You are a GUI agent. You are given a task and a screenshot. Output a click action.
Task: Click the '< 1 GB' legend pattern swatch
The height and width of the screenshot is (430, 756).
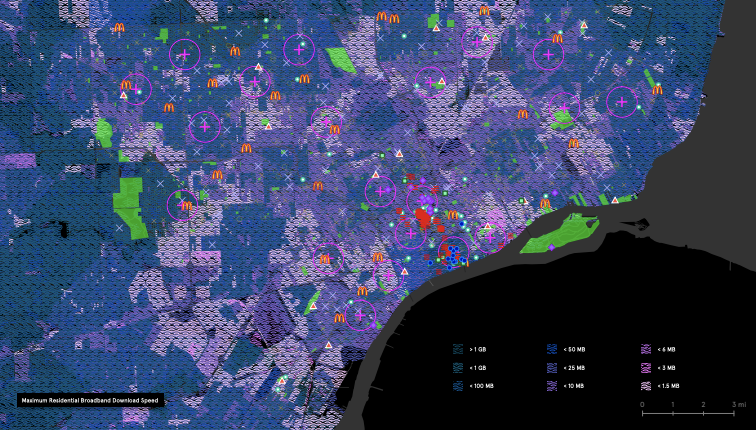pyautogui.click(x=458, y=368)
